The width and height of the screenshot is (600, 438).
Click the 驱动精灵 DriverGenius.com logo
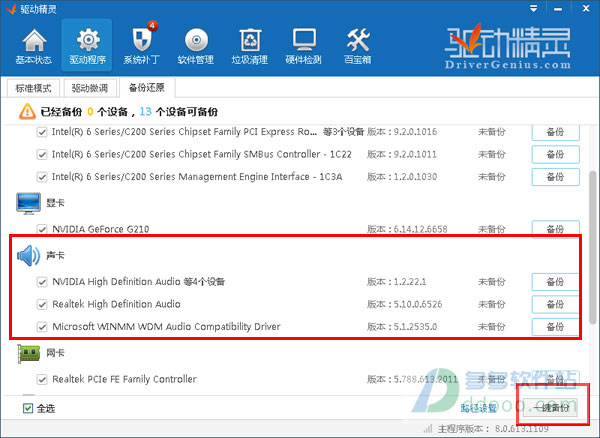508,47
